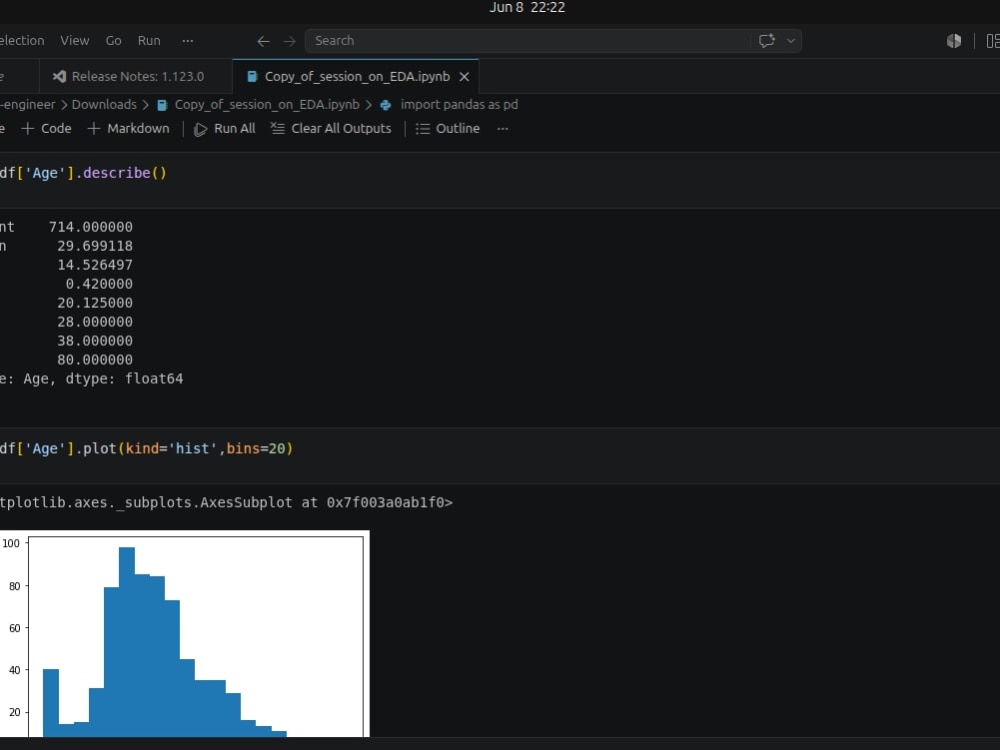Open the chat icon in search bar
1000x750 pixels.
[x=767, y=41]
